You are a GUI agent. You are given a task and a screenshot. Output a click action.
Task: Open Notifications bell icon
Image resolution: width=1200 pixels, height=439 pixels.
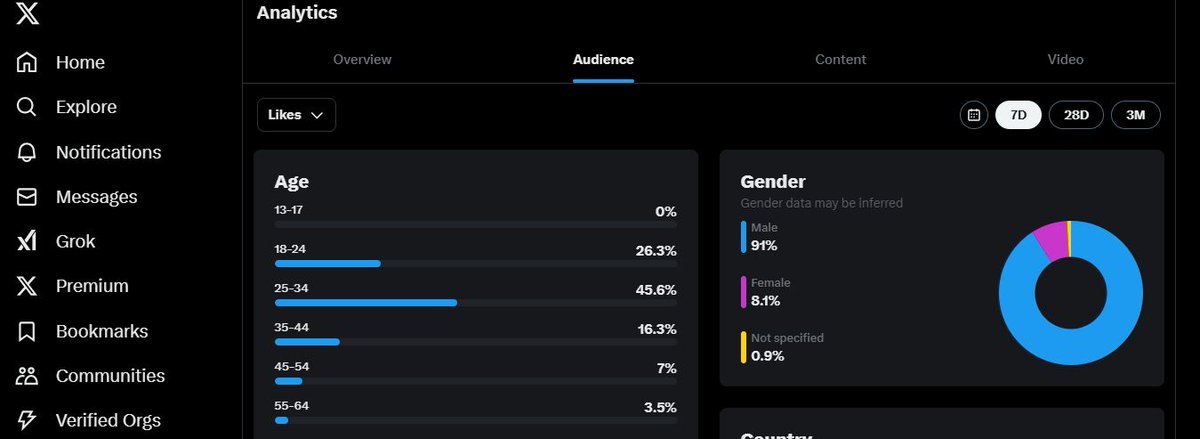click(x=27, y=152)
